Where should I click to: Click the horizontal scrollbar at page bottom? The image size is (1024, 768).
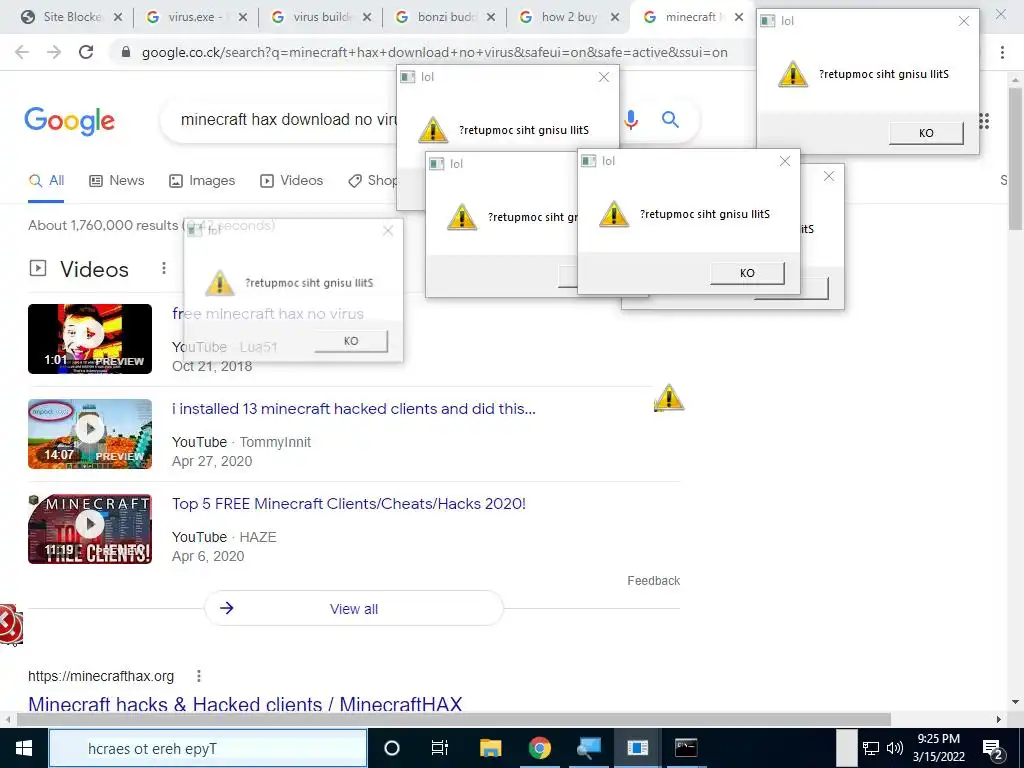[453, 719]
